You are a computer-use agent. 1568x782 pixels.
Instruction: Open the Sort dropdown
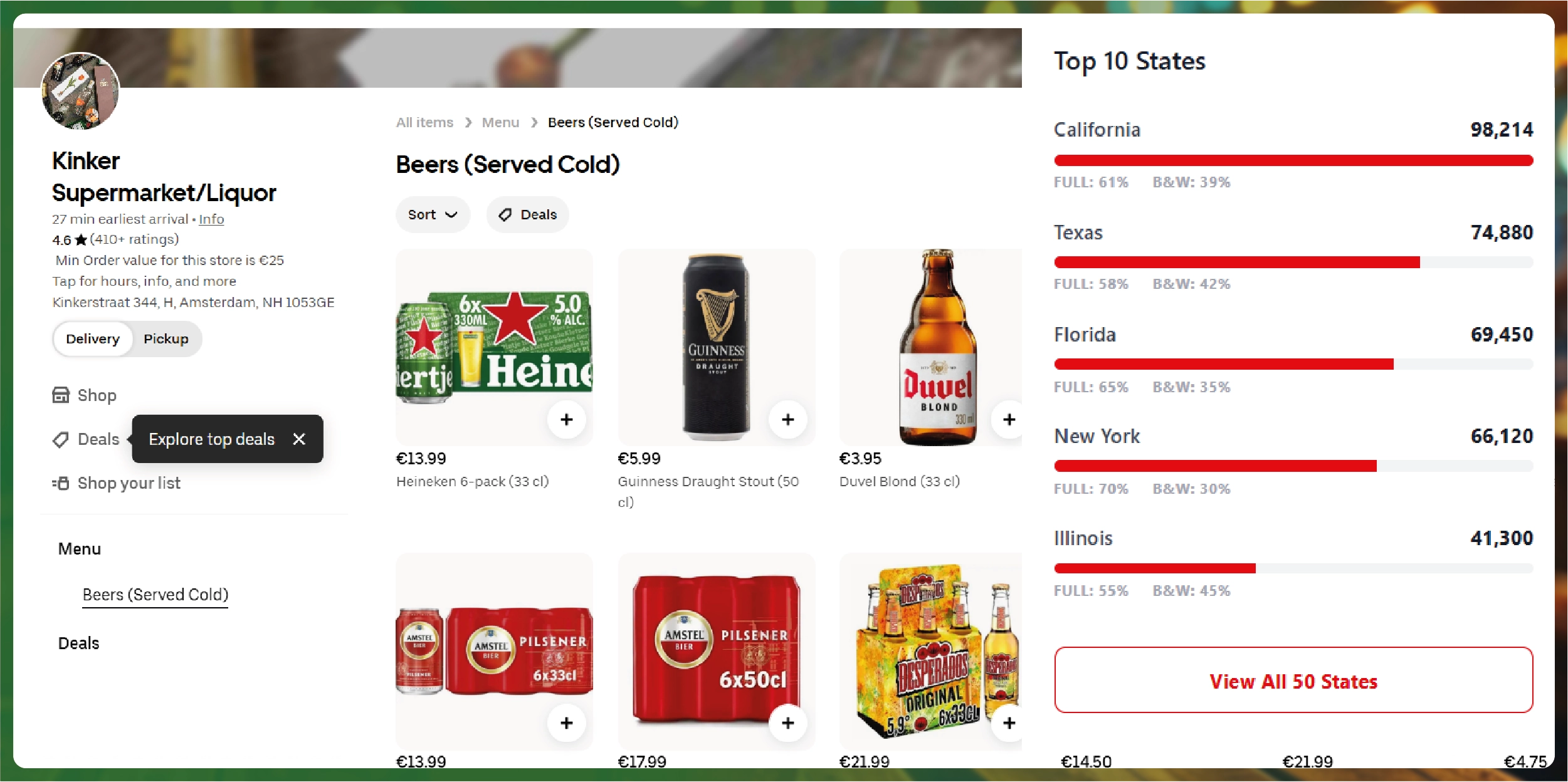coord(432,215)
